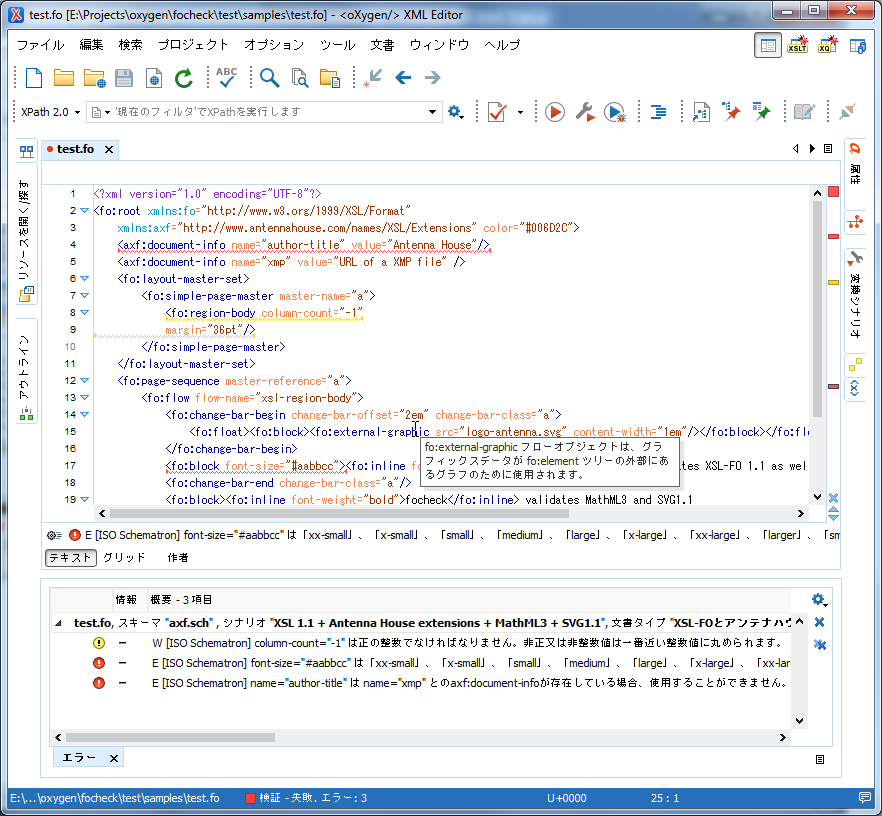Select column-count warning result row
The height and width of the screenshot is (816, 882).
422,643
